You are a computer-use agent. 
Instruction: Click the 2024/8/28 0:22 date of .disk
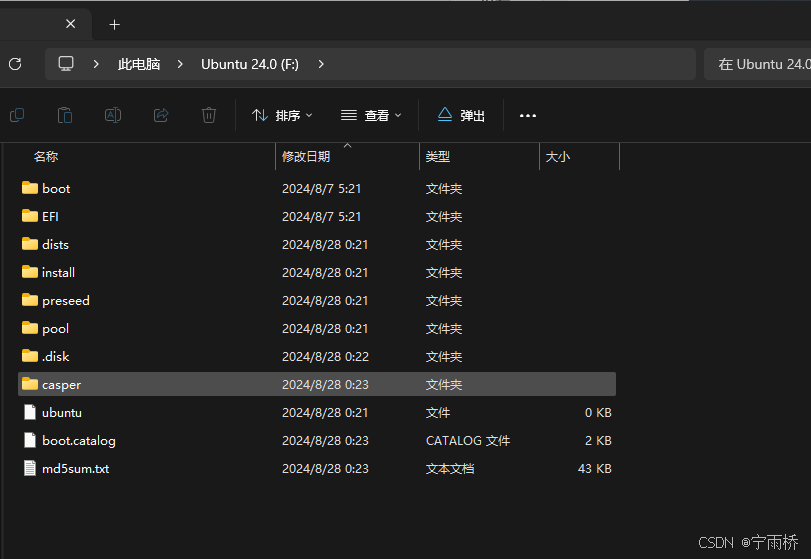pos(325,356)
